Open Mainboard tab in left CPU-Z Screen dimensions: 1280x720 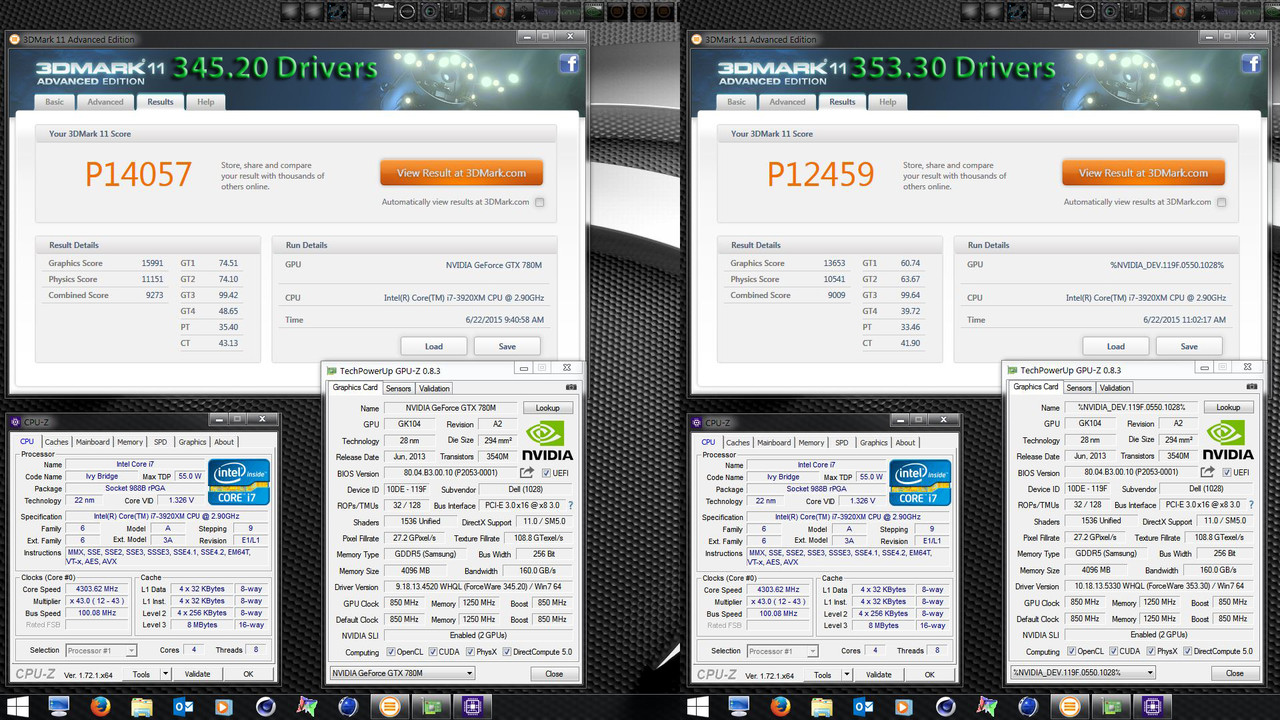click(93, 441)
